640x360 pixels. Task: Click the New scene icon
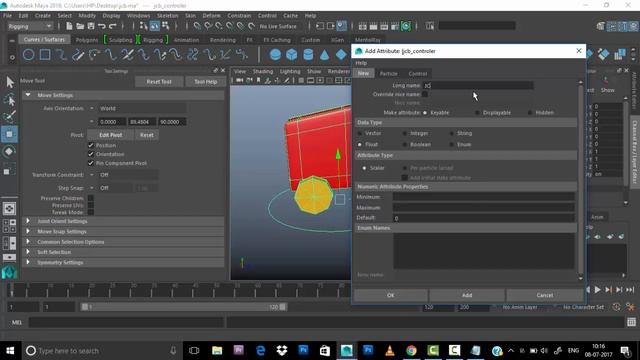pos(69,26)
